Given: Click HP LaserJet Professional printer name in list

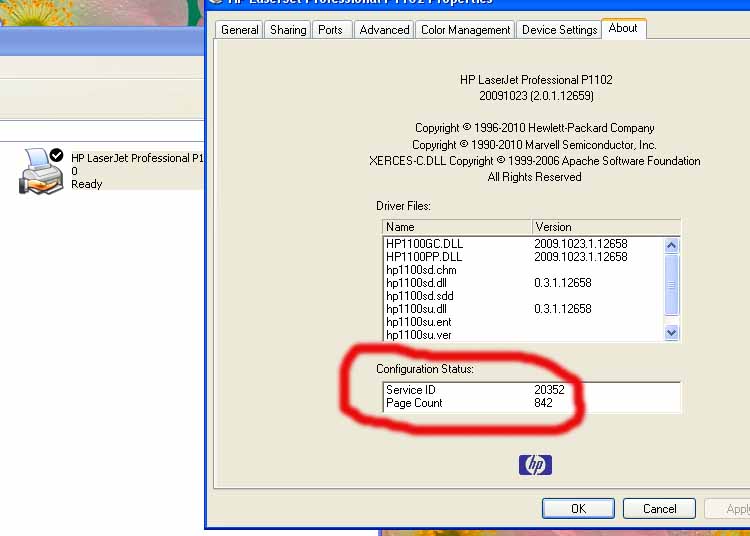Looking at the screenshot, I should point(137,158).
